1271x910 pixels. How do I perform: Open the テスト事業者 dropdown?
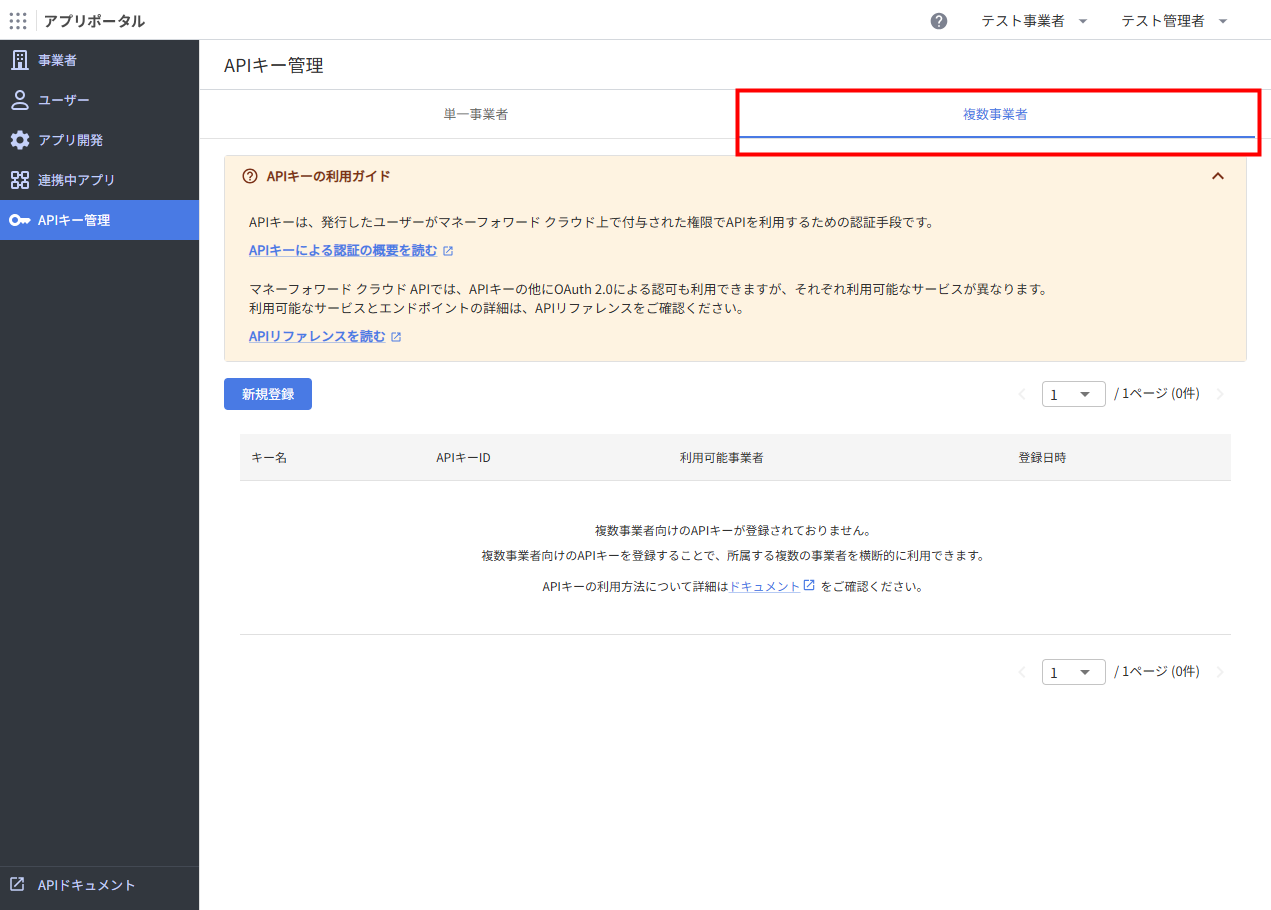coord(1034,21)
